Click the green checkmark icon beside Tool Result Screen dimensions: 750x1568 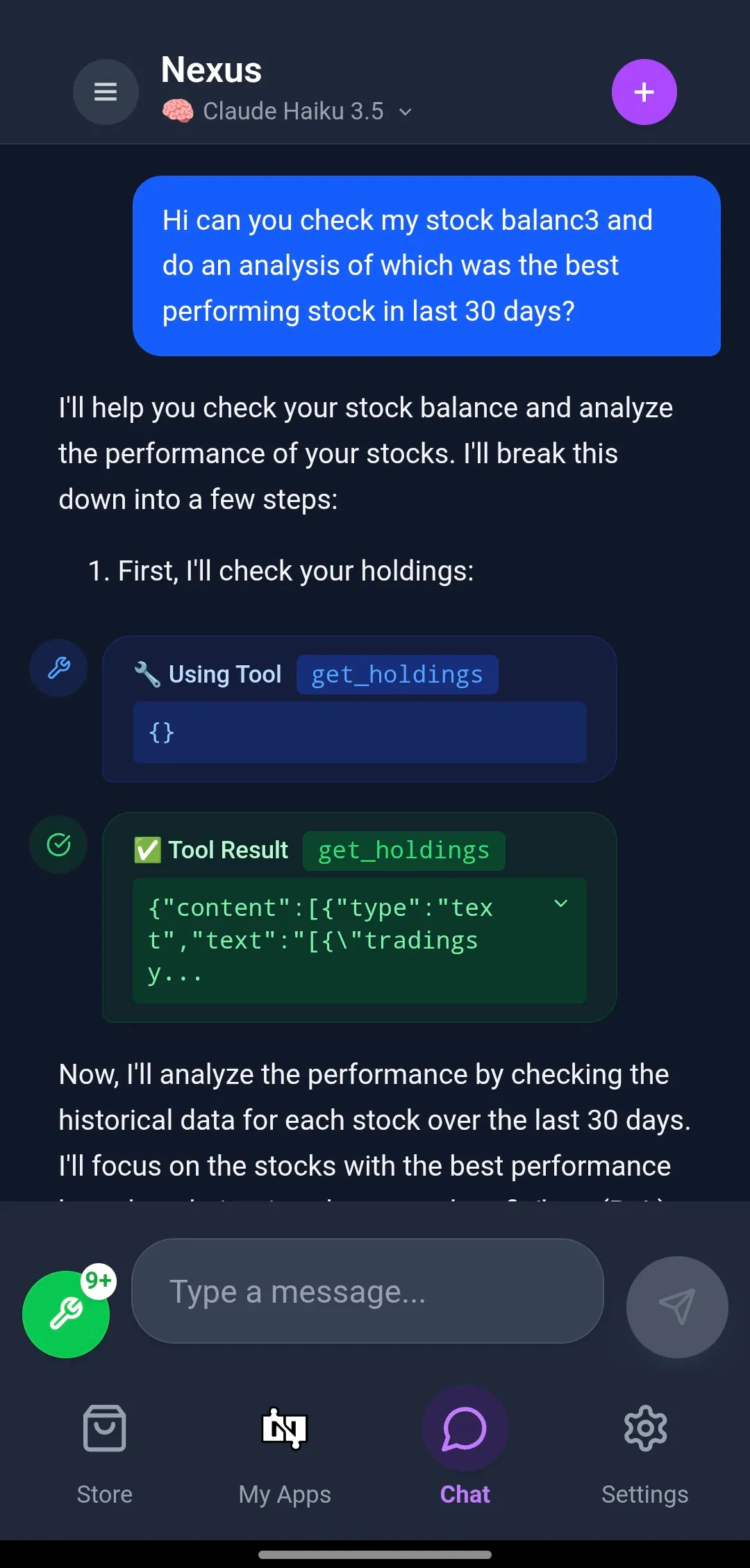(x=58, y=844)
